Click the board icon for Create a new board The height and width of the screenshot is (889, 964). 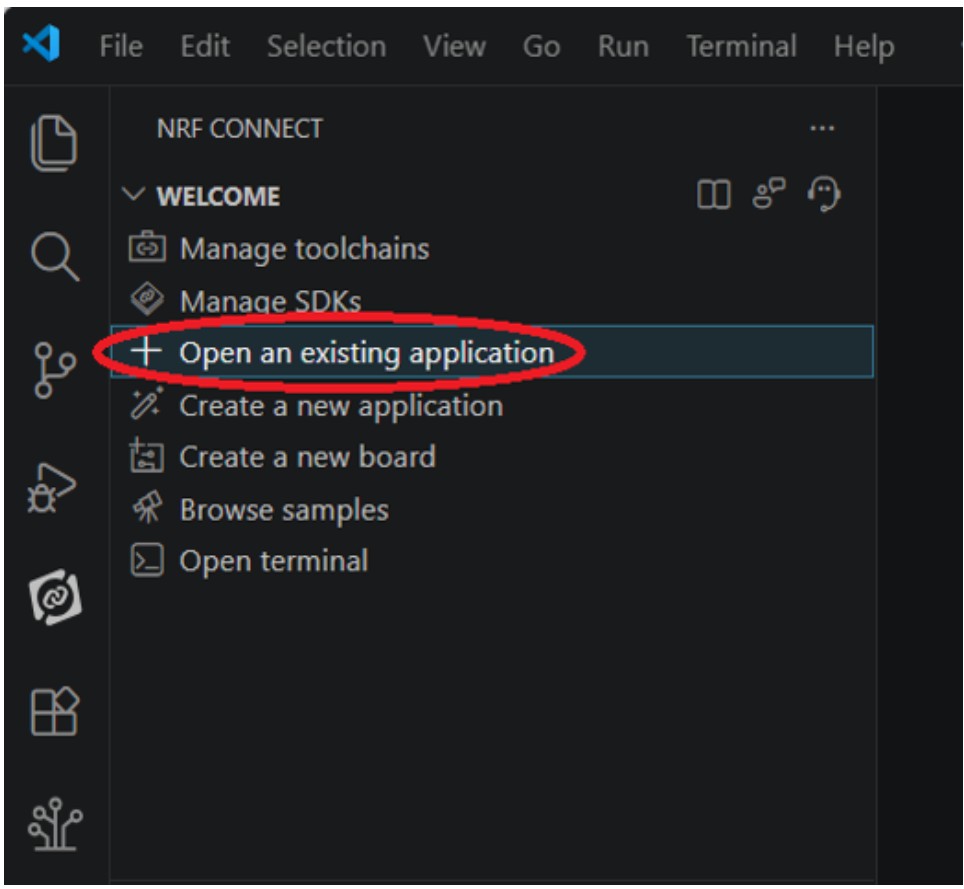[x=146, y=456]
